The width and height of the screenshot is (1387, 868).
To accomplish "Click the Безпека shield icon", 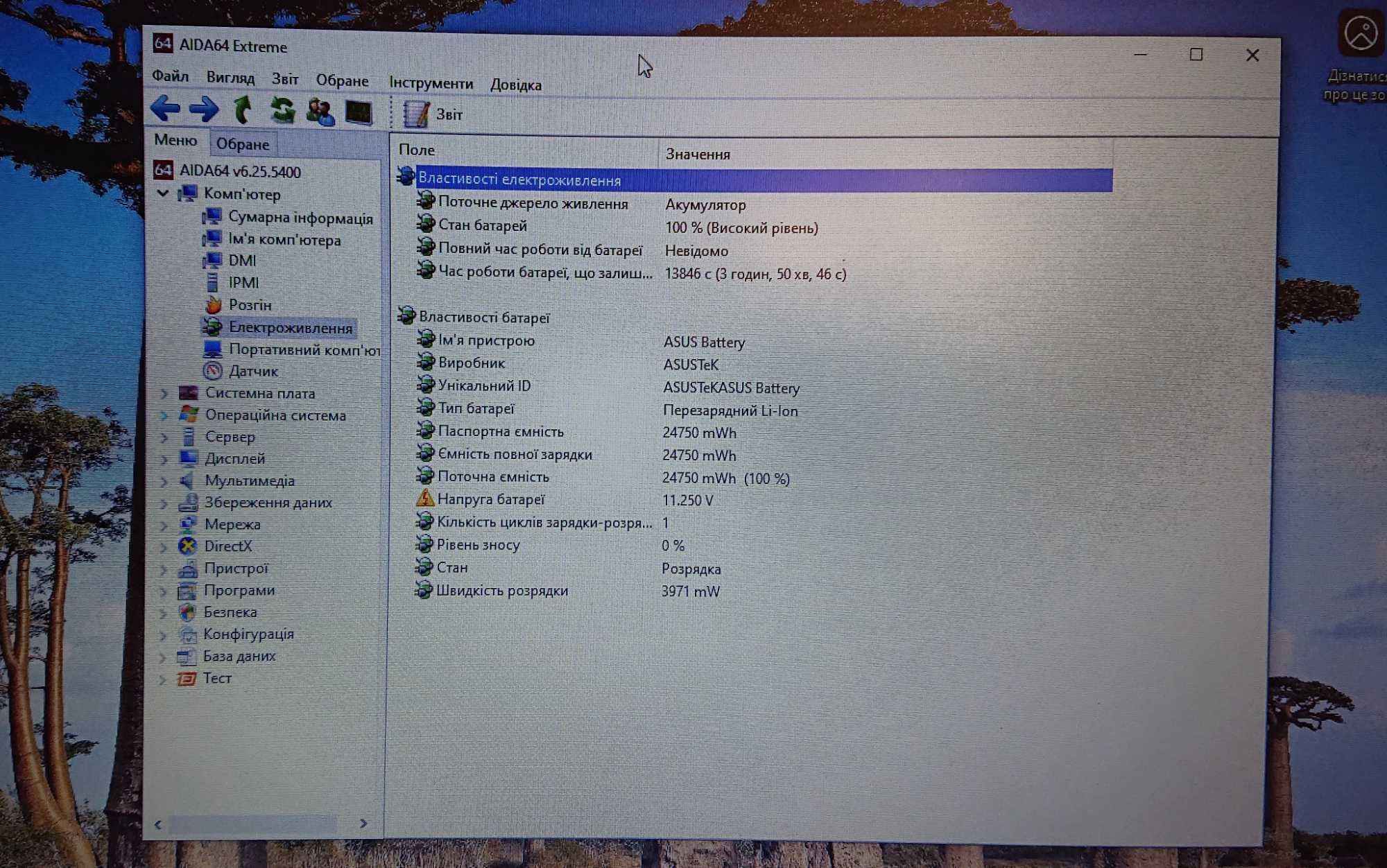I will (x=187, y=612).
